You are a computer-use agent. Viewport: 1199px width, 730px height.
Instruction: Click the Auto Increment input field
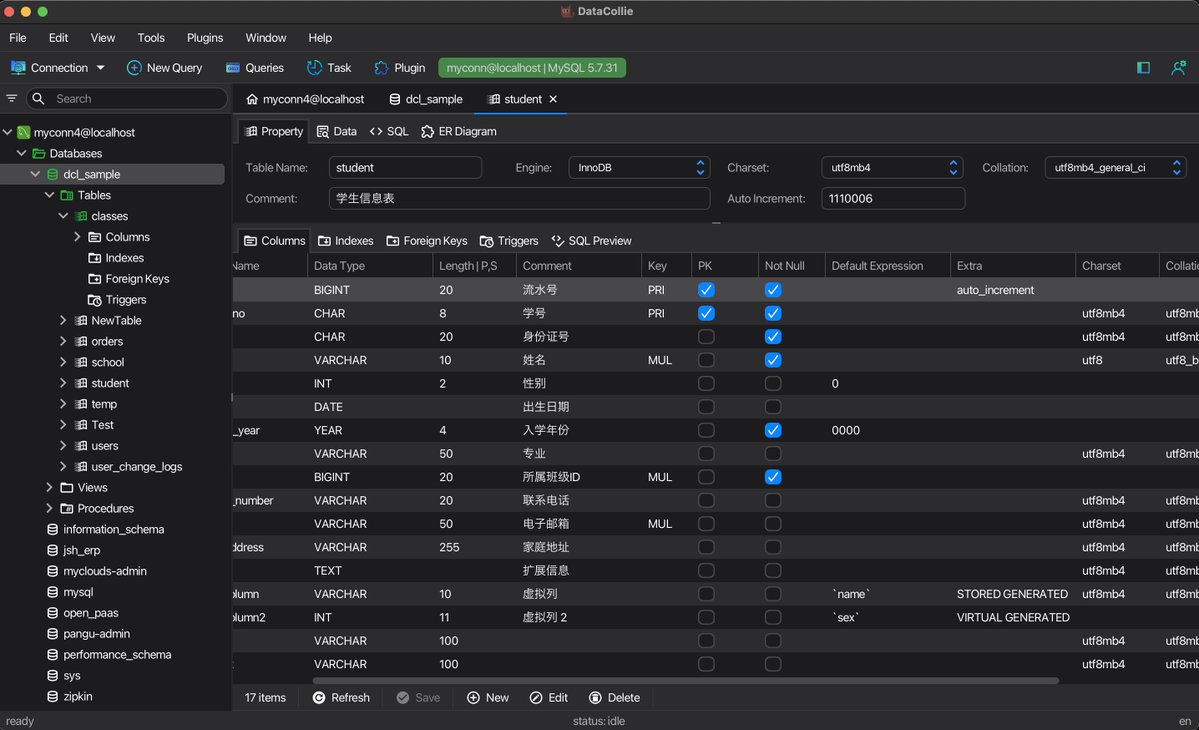893,199
